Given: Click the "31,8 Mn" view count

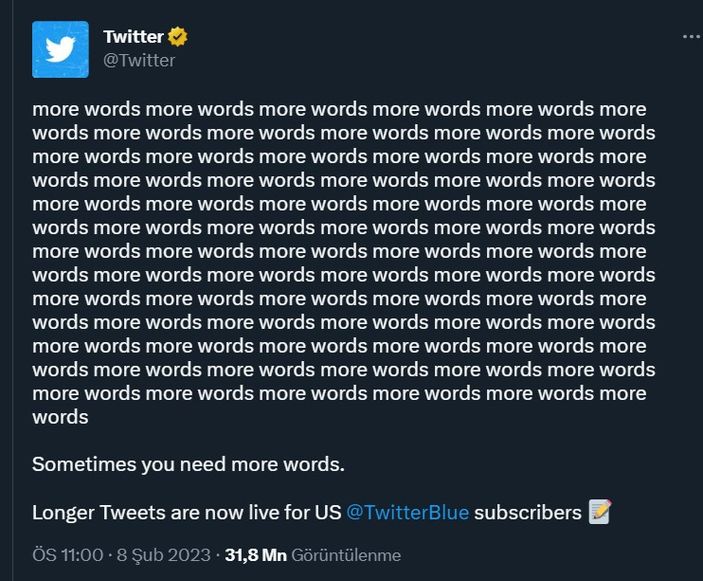Looking at the screenshot, I should [x=256, y=555].
